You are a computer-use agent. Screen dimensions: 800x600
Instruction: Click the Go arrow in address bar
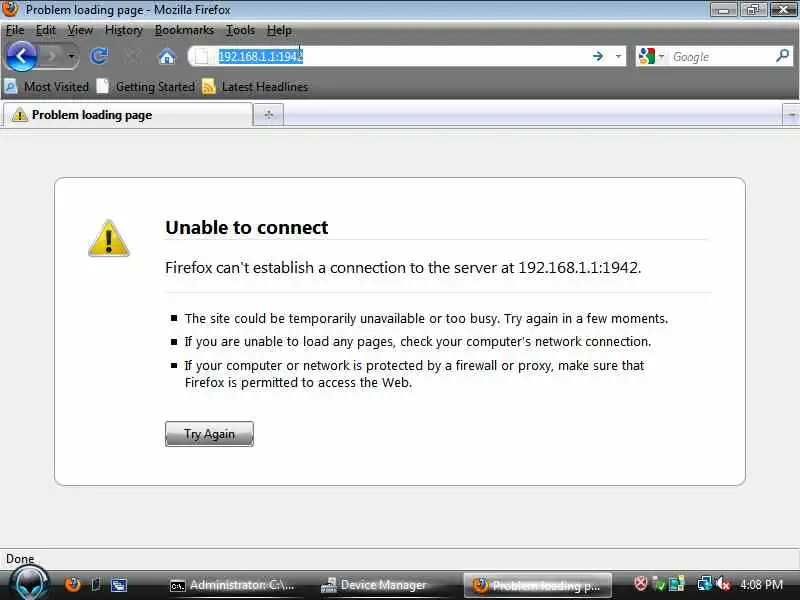[598, 56]
